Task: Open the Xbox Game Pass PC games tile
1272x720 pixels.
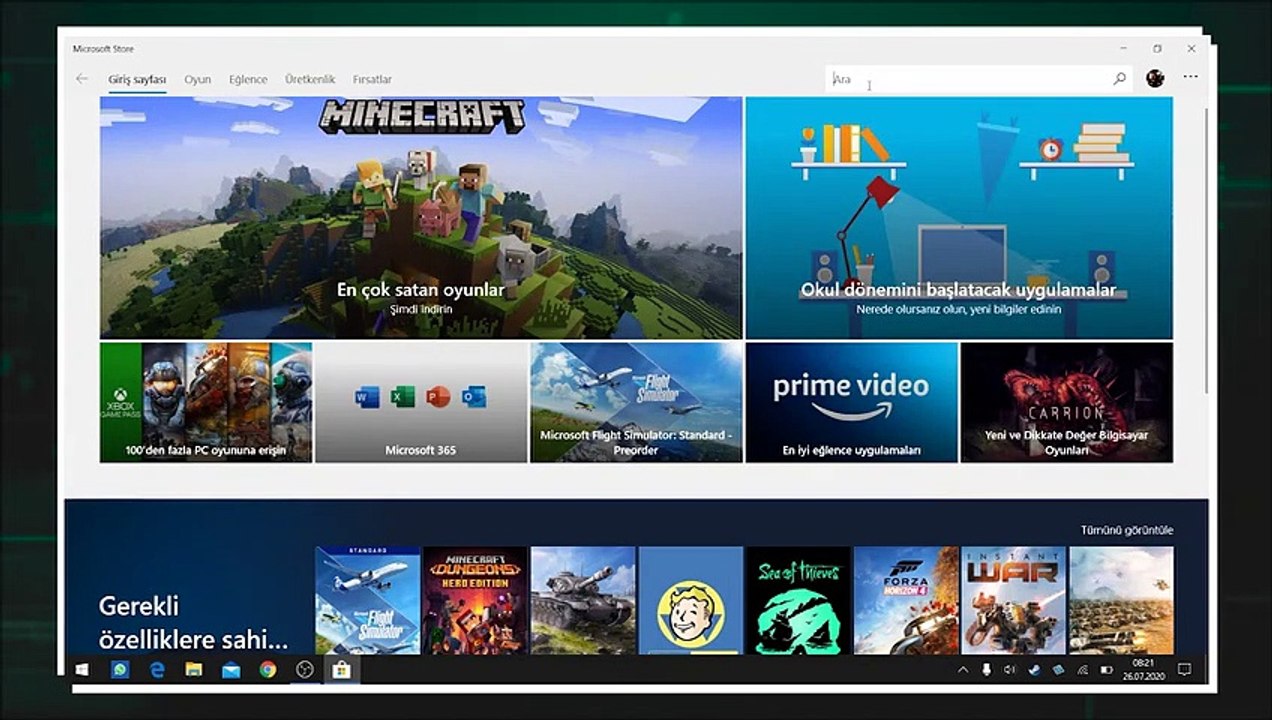Action: click(206, 402)
